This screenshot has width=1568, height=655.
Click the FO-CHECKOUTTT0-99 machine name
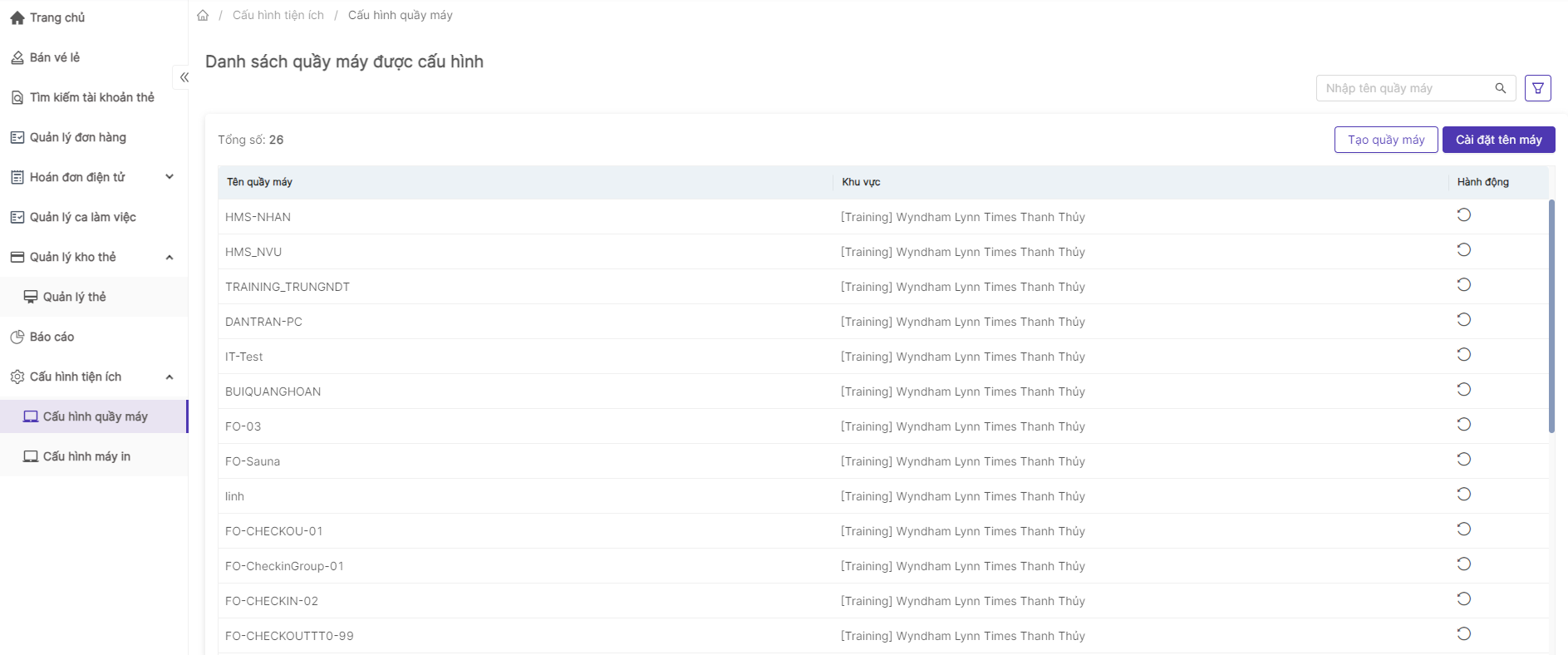click(289, 636)
